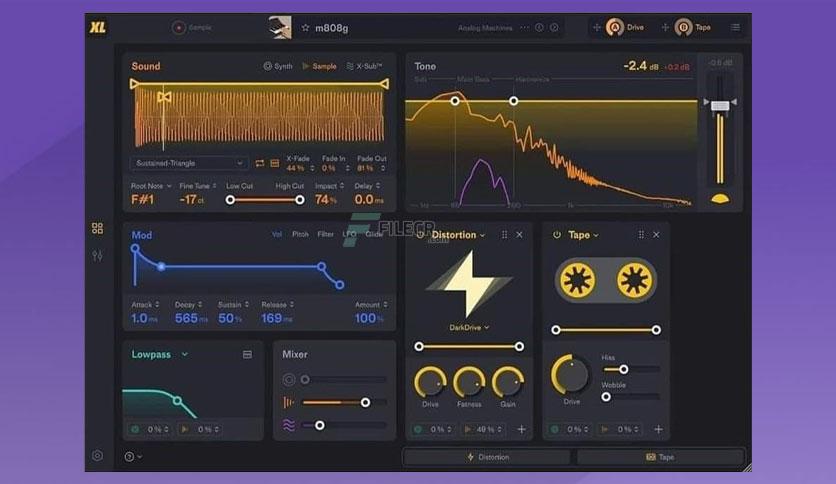Click the output volume fader handle
This screenshot has width=836, height=484.
(720, 106)
